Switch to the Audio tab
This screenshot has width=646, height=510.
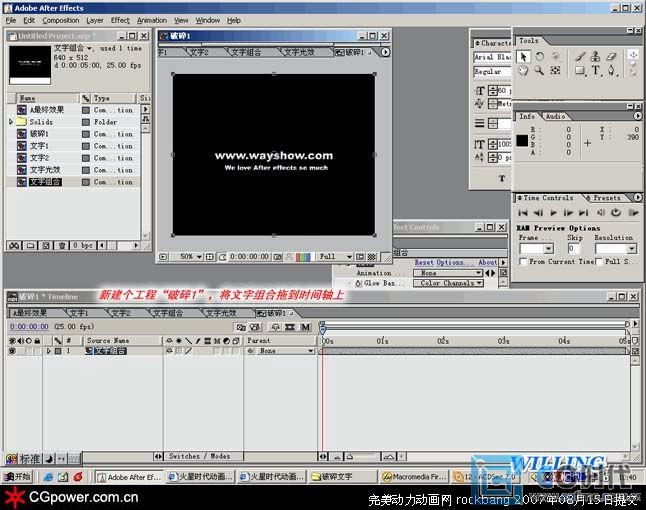tap(555, 117)
